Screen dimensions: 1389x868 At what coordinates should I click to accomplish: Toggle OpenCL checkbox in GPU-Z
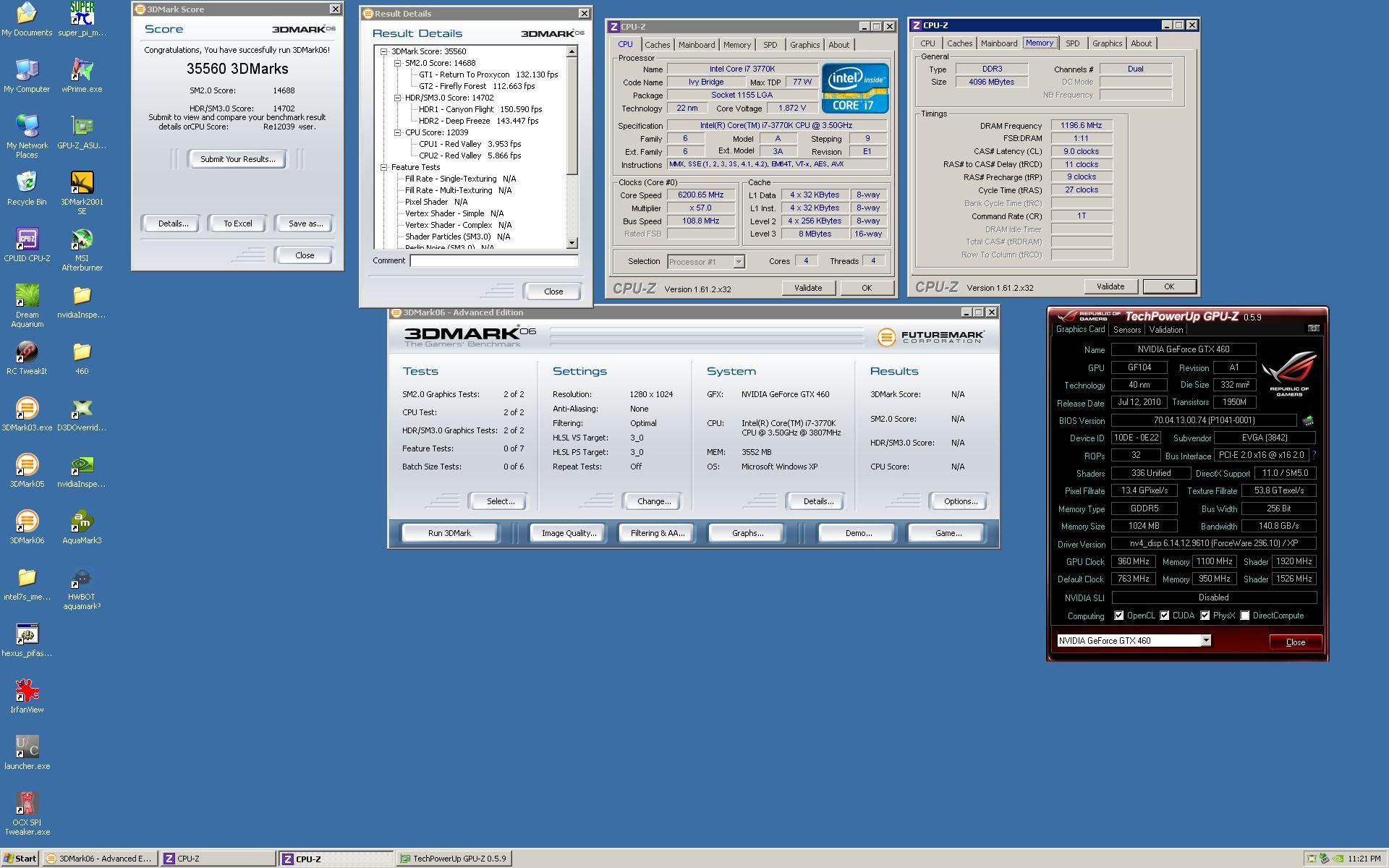1119,616
